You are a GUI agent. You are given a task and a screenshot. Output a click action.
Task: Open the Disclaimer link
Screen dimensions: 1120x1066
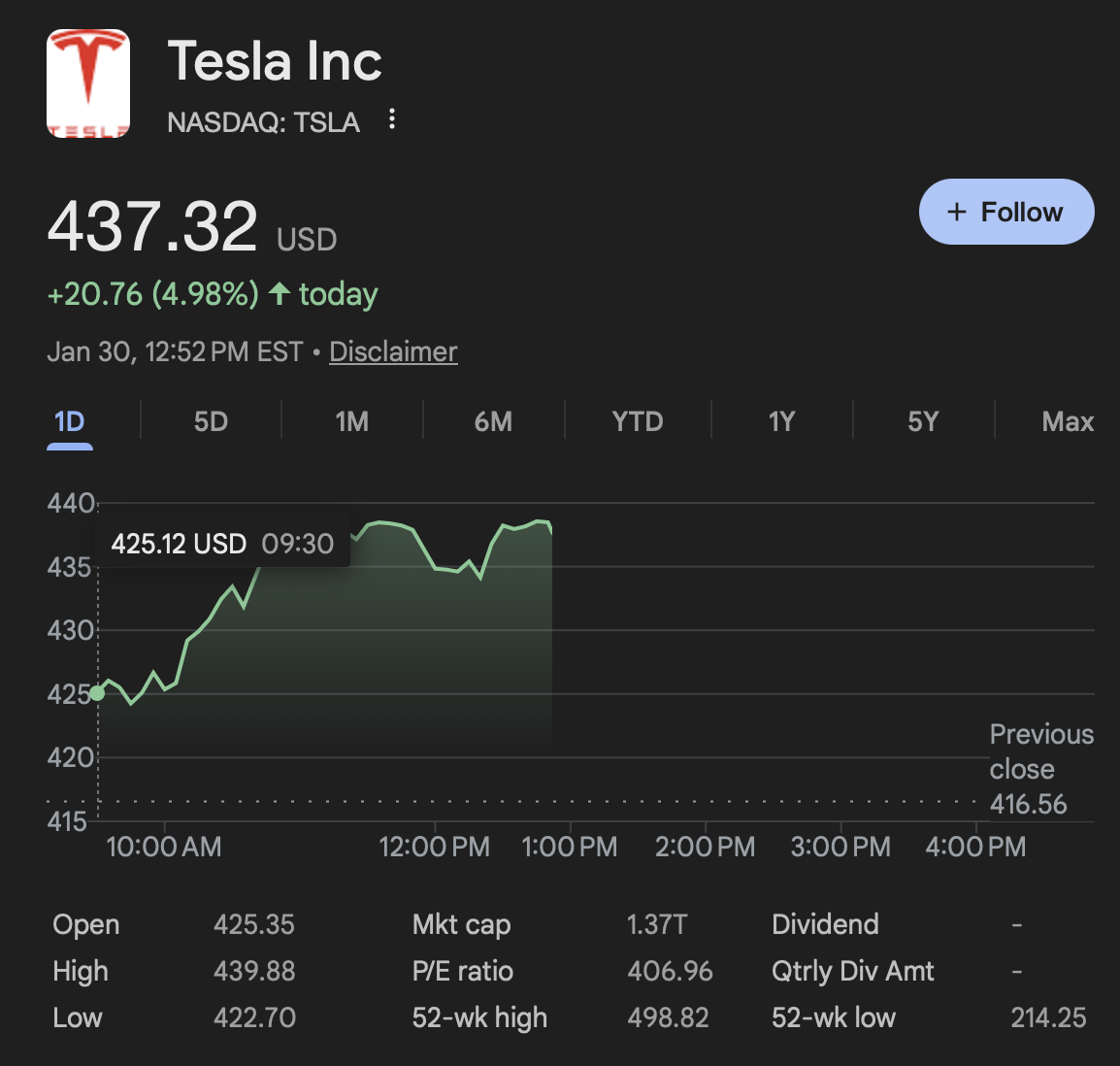393,351
